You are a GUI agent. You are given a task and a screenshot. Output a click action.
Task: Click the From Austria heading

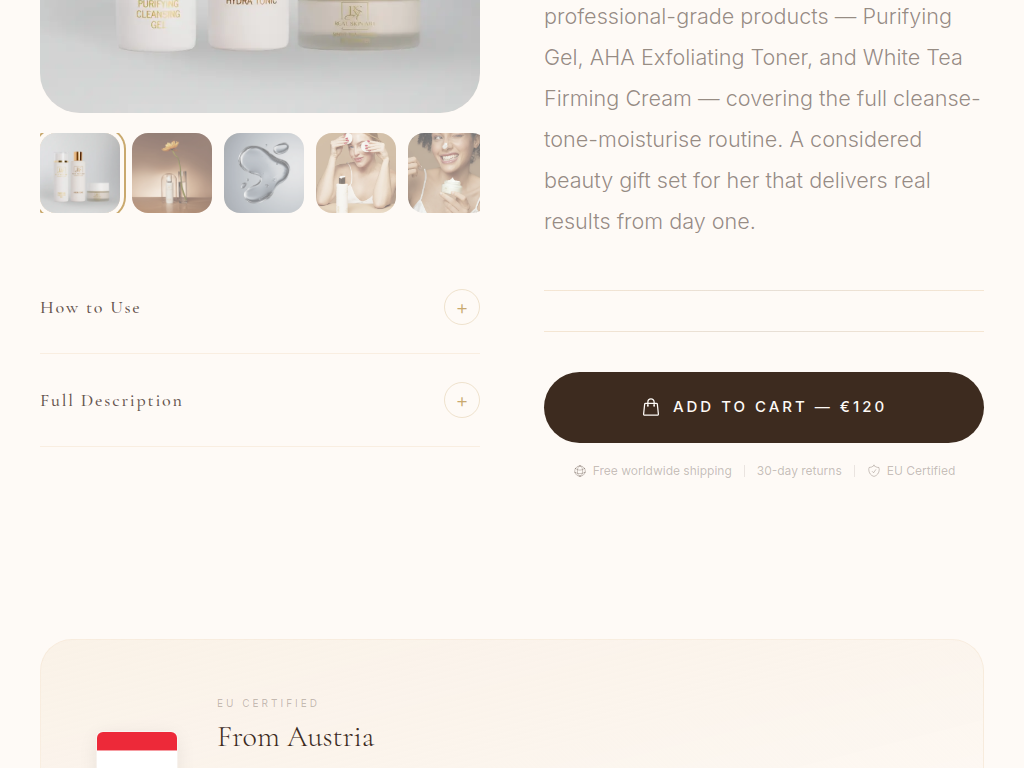click(x=296, y=737)
